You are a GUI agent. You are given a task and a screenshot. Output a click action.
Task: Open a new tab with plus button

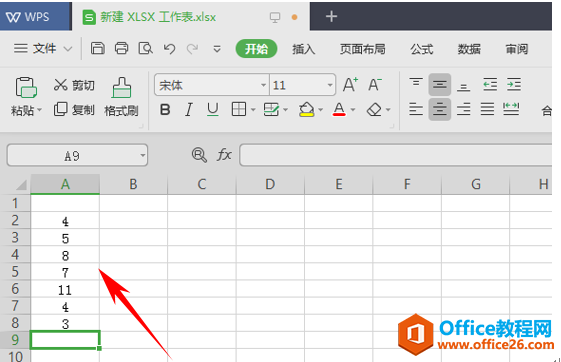point(331,16)
